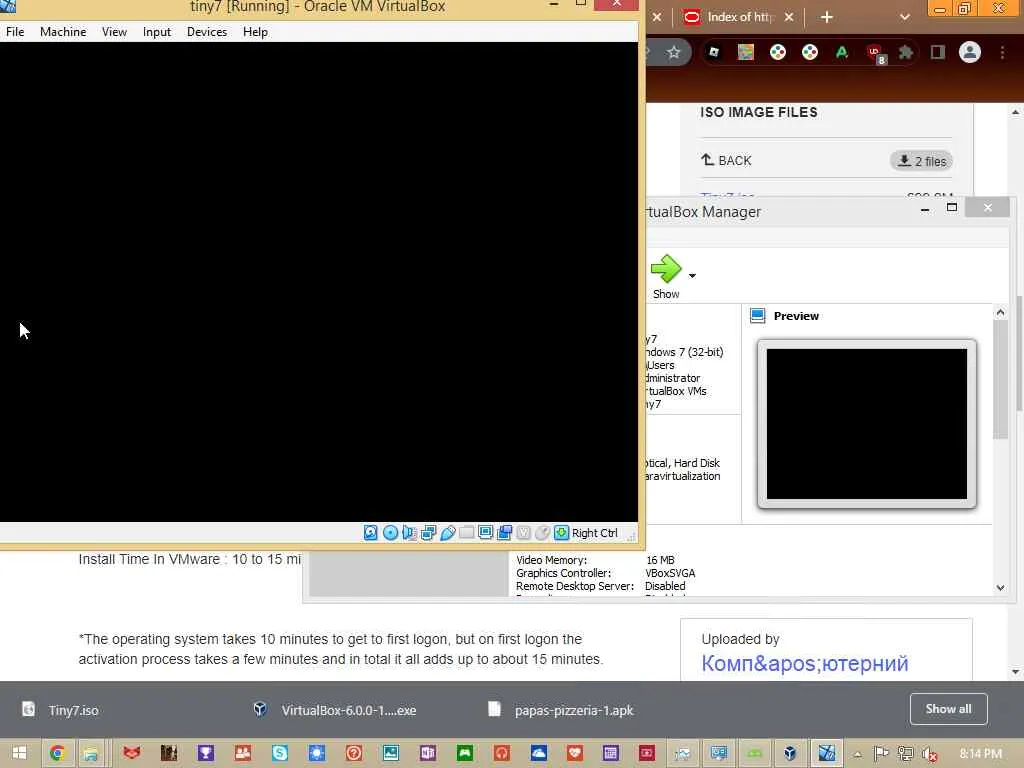Click Tiny7.iso in the downloads bar
This screenshot has width=1024, height=768.
coord(73,710)
